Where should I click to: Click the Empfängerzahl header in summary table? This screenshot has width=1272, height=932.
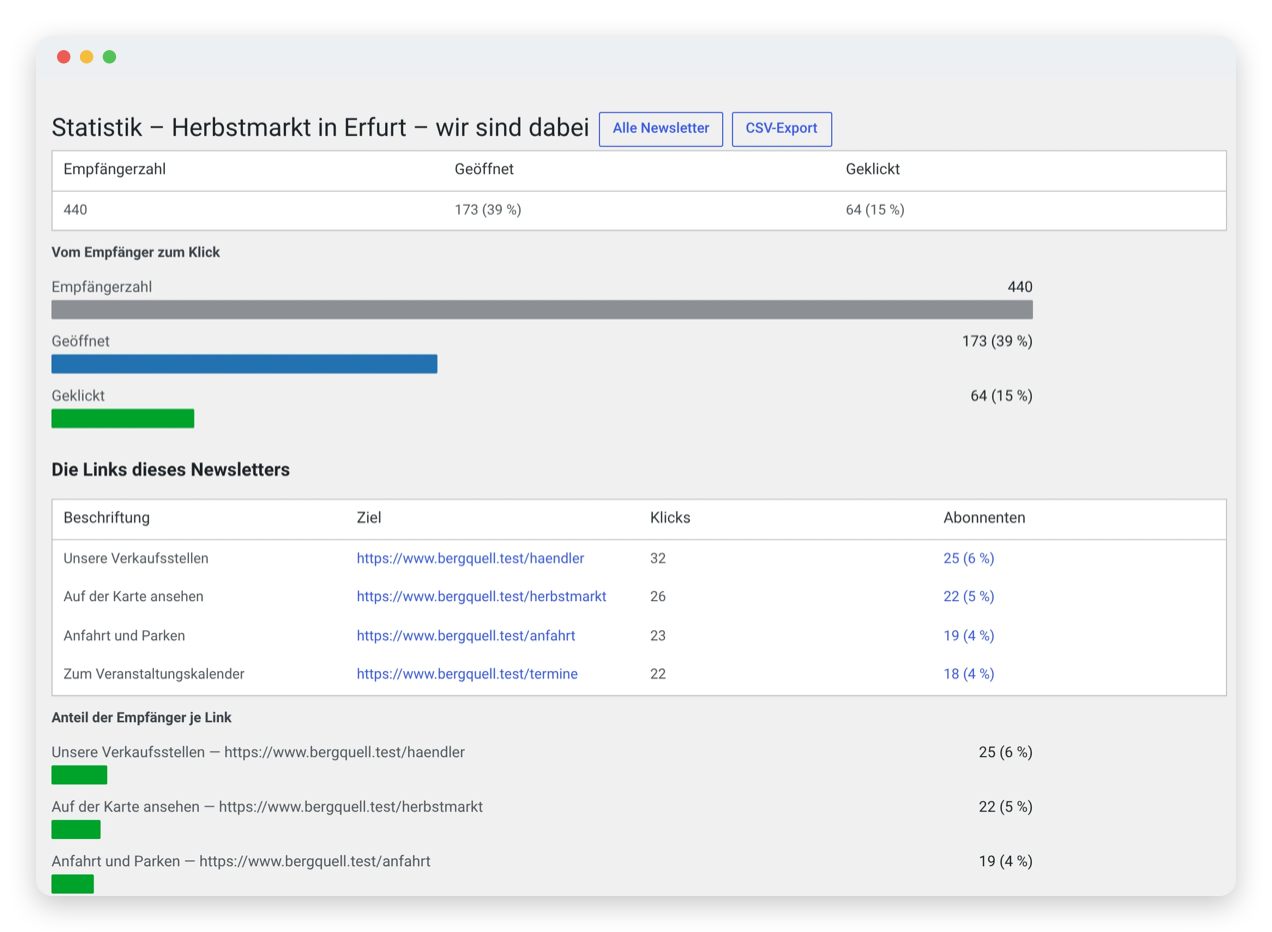(114, 169)
